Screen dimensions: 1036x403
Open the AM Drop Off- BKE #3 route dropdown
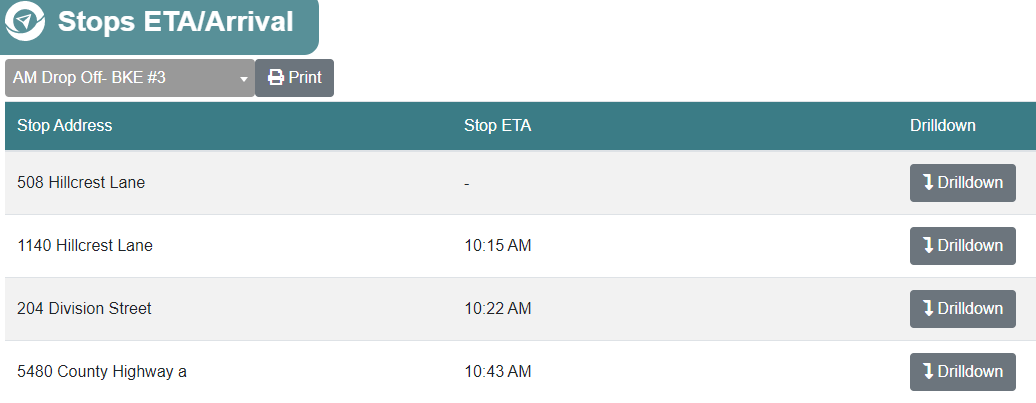point(130,78)
